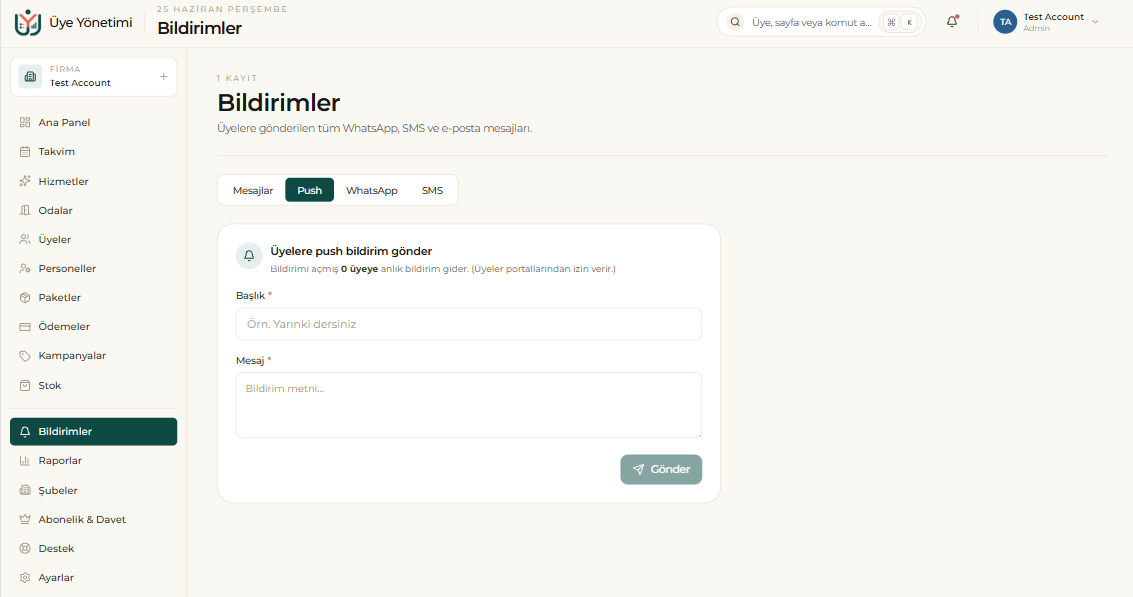The width and height of the screenshot is (1133, 597).
Task: Click the Ana Panel dashboard icon
Action: tap(25, 122)
